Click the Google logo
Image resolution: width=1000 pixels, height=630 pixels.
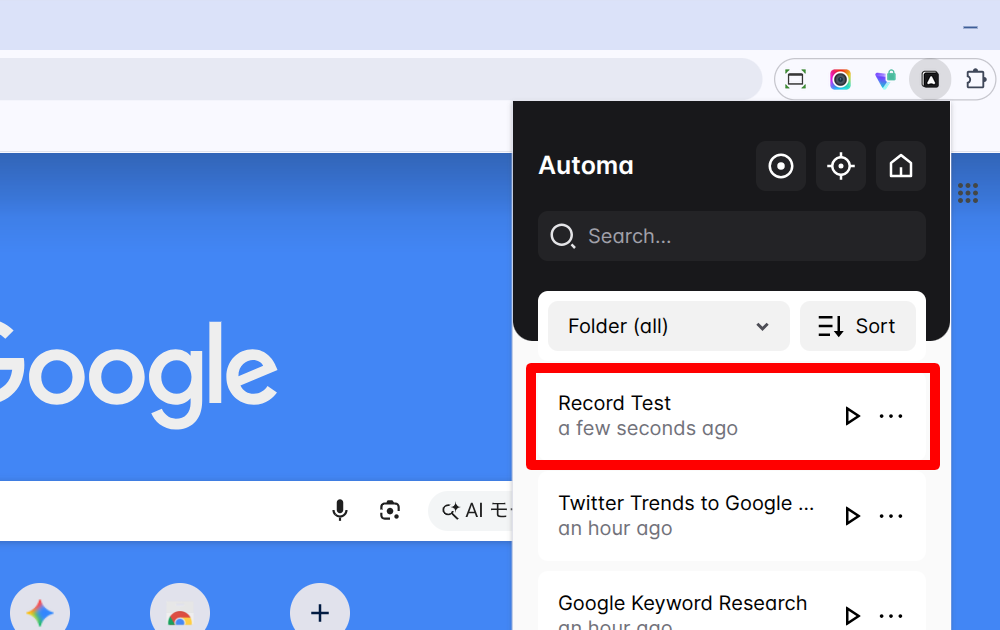pyautogui.click(x=137, y=374)
